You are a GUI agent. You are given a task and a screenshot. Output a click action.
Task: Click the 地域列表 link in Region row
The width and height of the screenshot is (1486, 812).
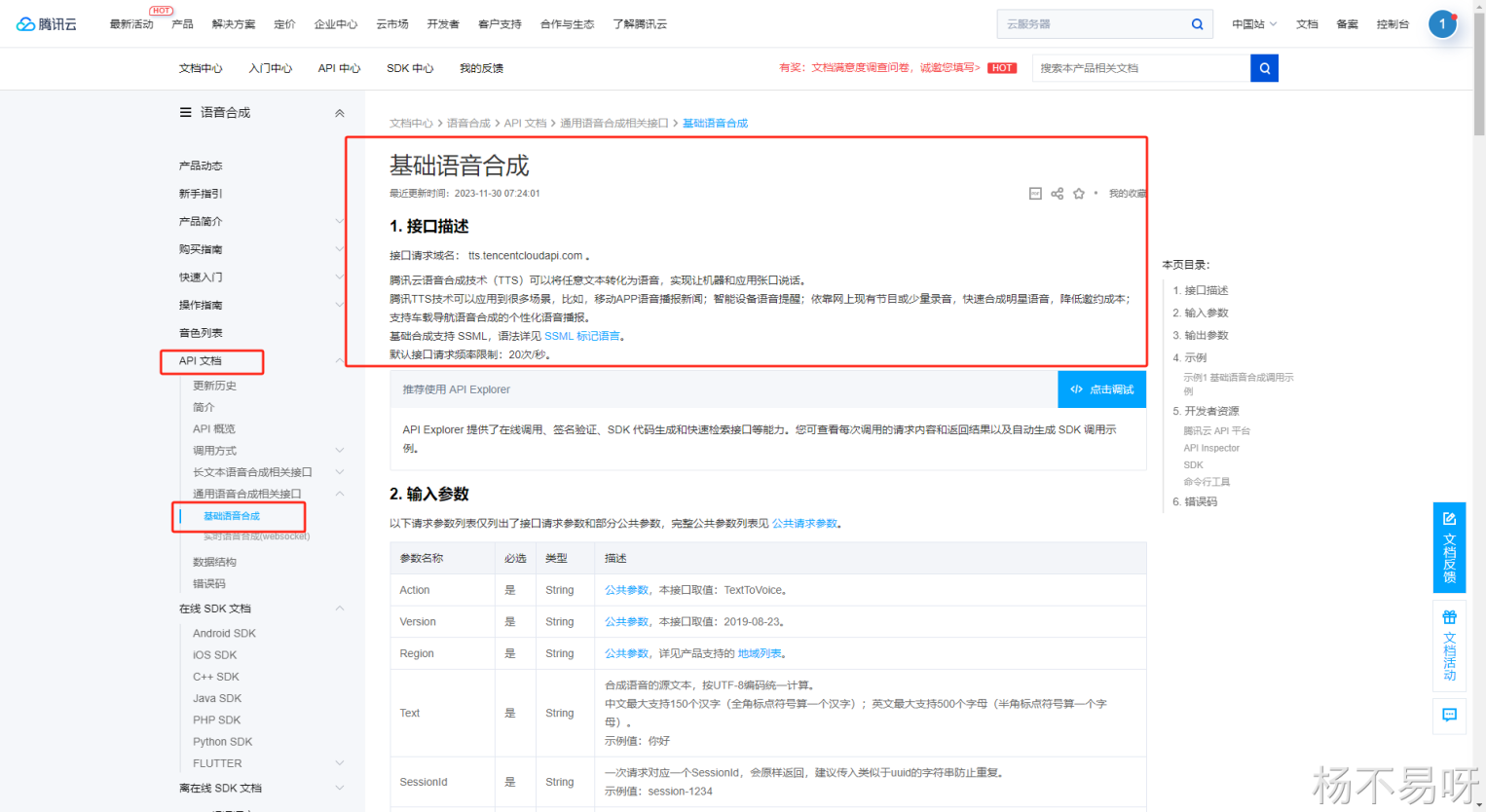[x=759, y=654]
